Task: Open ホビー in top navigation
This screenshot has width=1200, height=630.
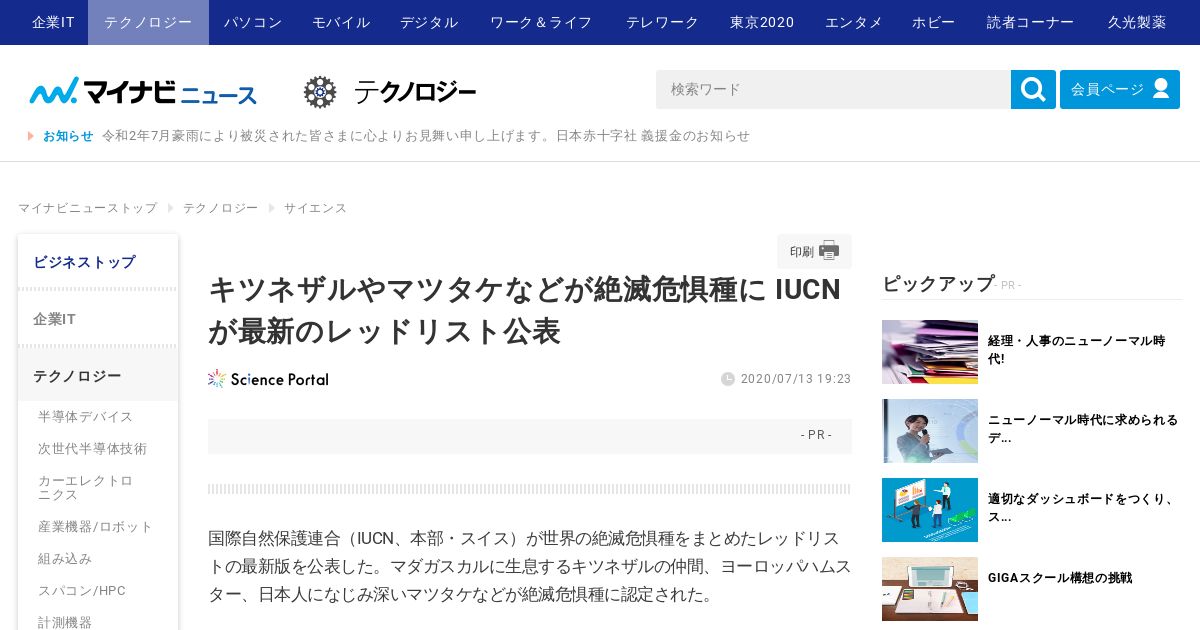Action: point(933,22)
